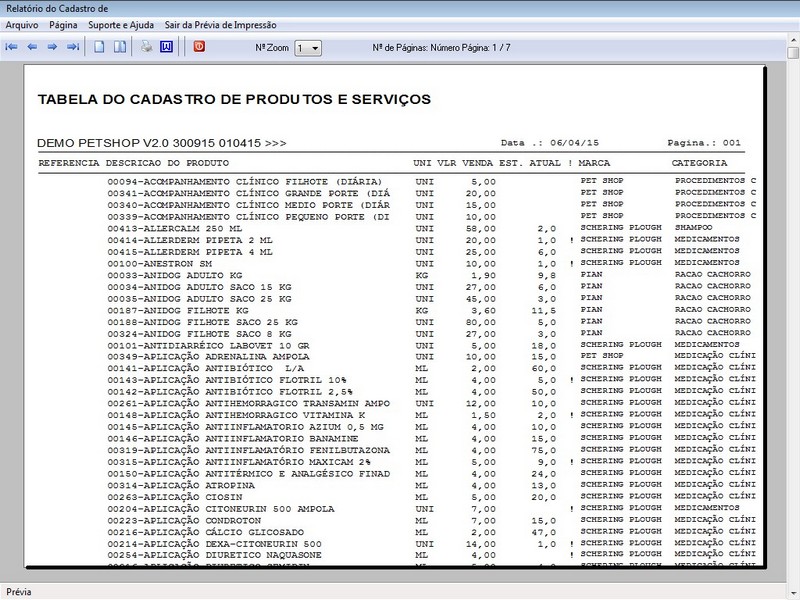Open the Suporte e Ajuda menu
Image resolution: width=800 pixels, height=600 pixels.
tap(122, 24)
